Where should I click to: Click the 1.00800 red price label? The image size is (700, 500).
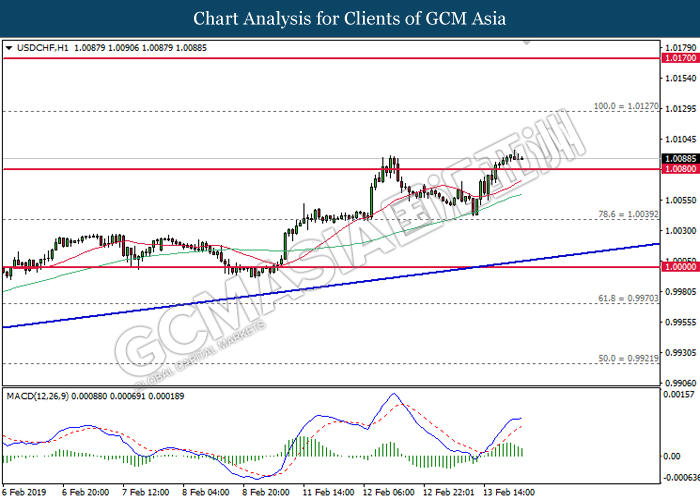point(681,169)
